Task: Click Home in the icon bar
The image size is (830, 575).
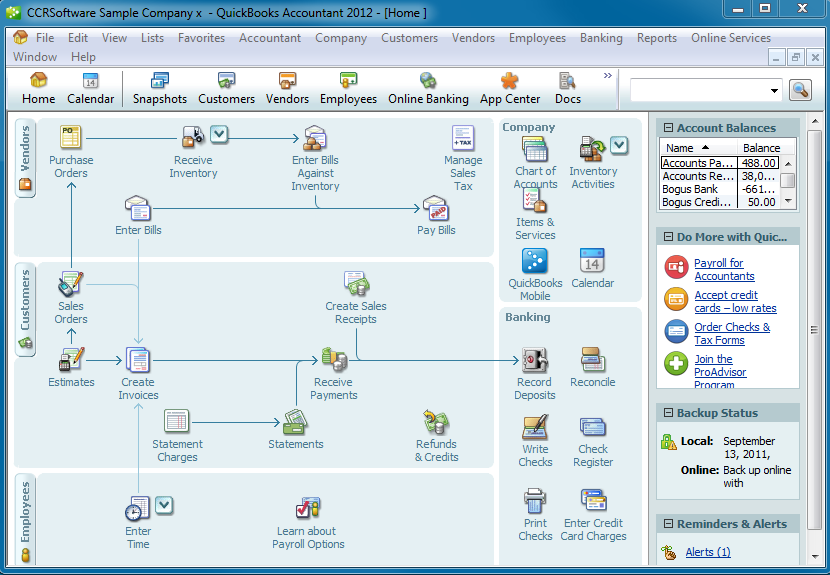Action: (x=38, y=89)
